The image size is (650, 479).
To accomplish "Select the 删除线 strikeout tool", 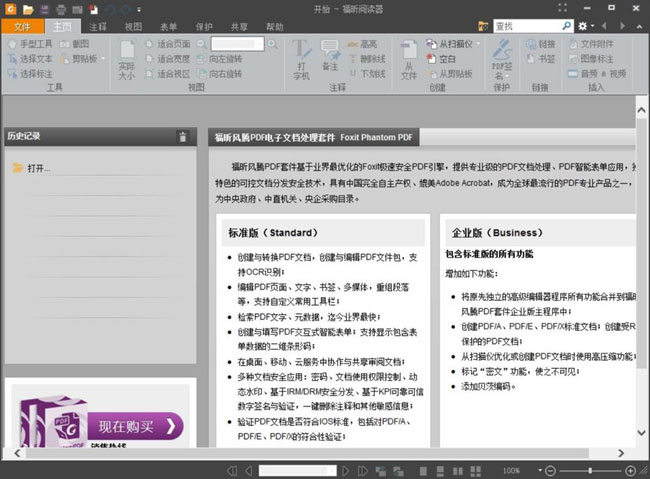I will 368,59.
